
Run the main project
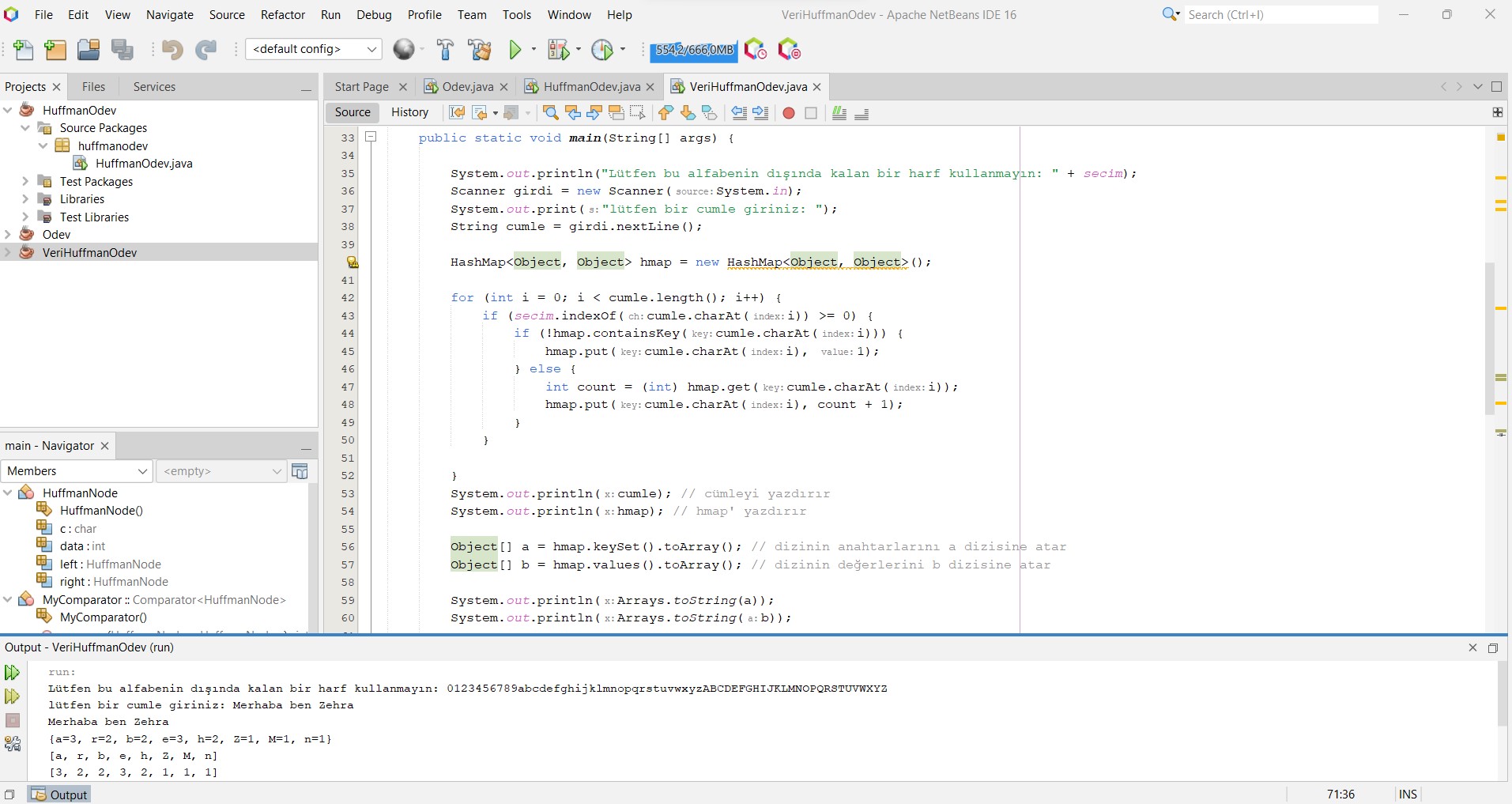pos(515,49)
